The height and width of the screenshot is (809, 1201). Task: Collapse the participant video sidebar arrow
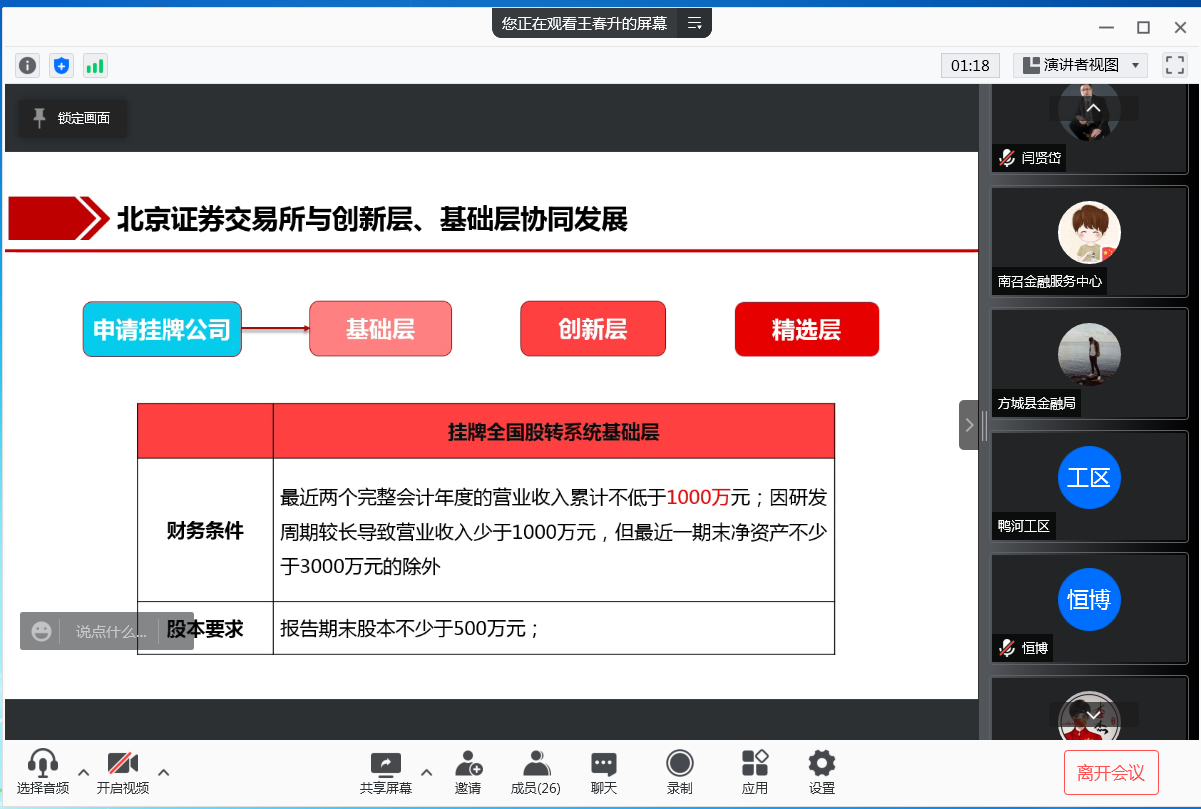968,425
